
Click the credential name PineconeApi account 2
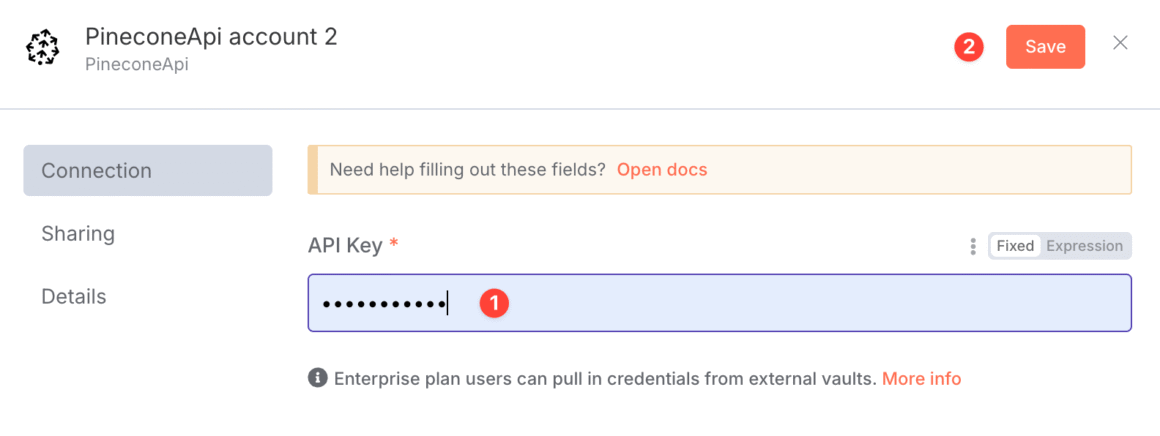(211, 37)
